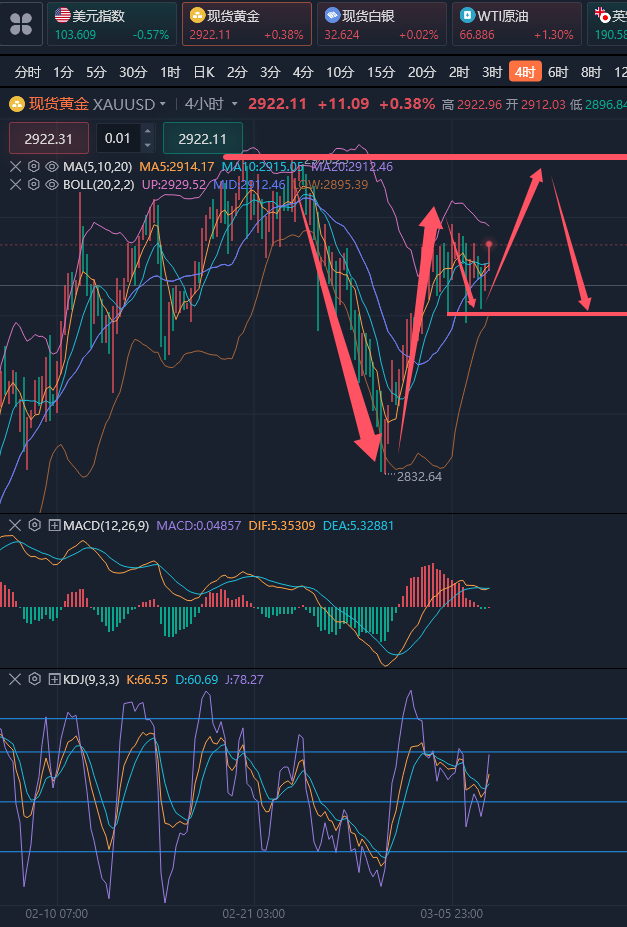Open the 现货白银 quote card
The width and height of the screenshot is (627, 927).
382,24
